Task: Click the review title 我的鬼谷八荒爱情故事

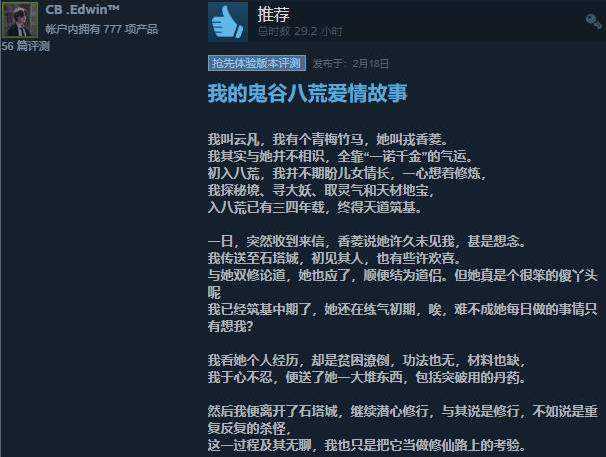Action: pos(308,93)
